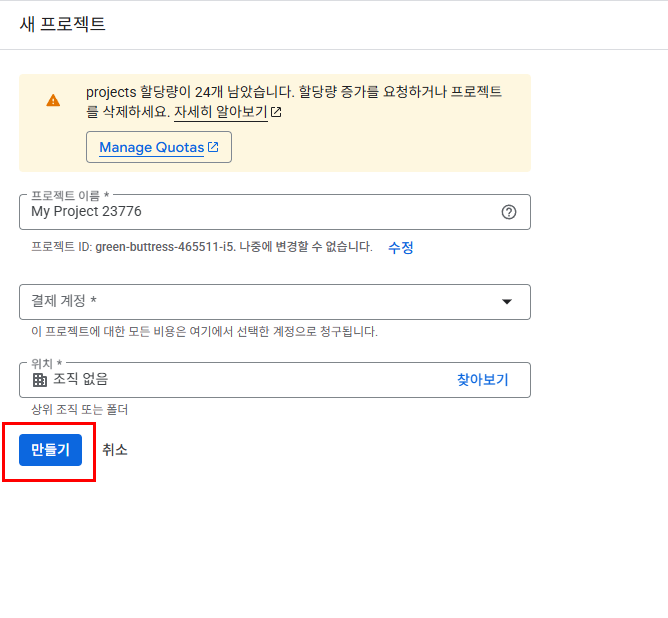Click 찾아보기 to browse locations

(483, 379)
